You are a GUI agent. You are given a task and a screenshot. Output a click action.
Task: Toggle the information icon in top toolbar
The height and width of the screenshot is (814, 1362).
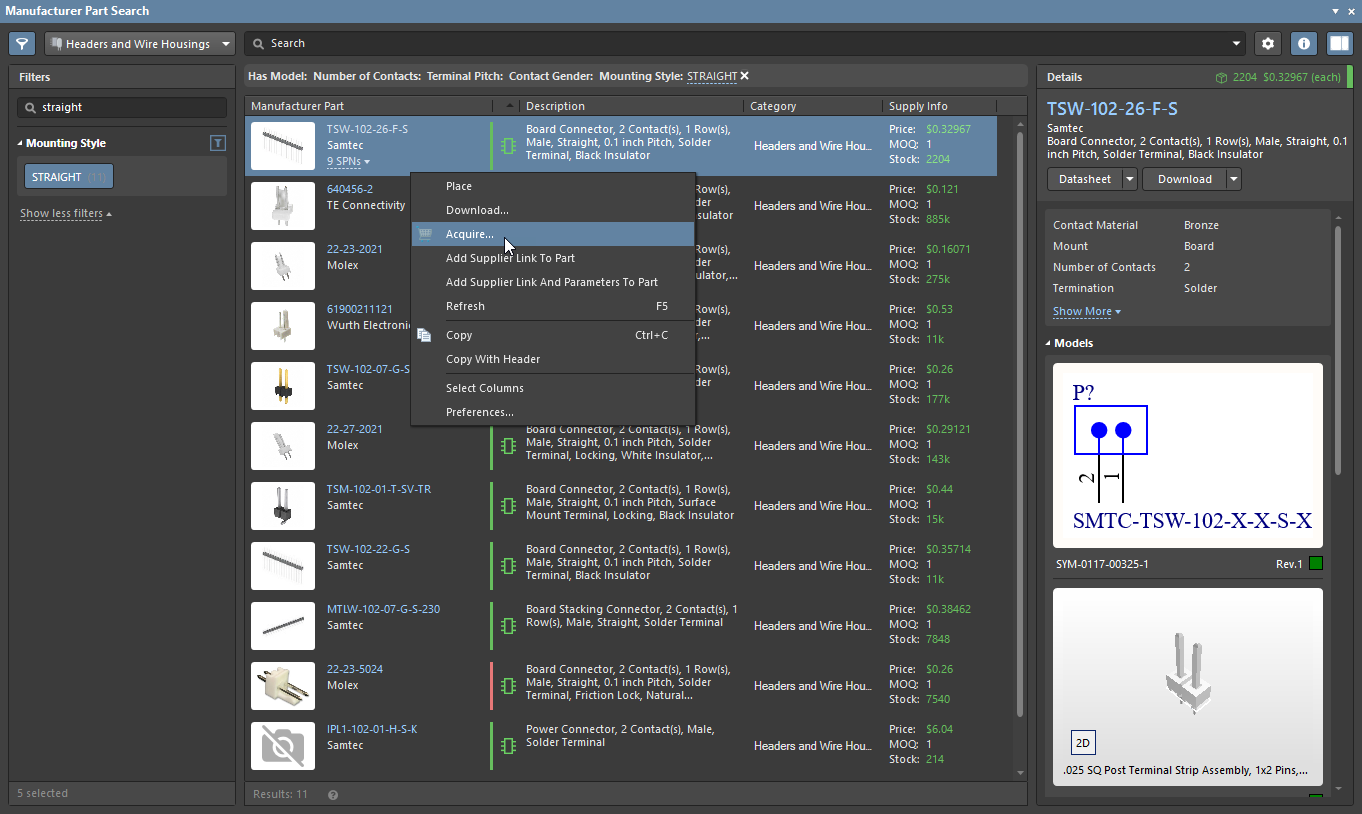(1303, 44)
